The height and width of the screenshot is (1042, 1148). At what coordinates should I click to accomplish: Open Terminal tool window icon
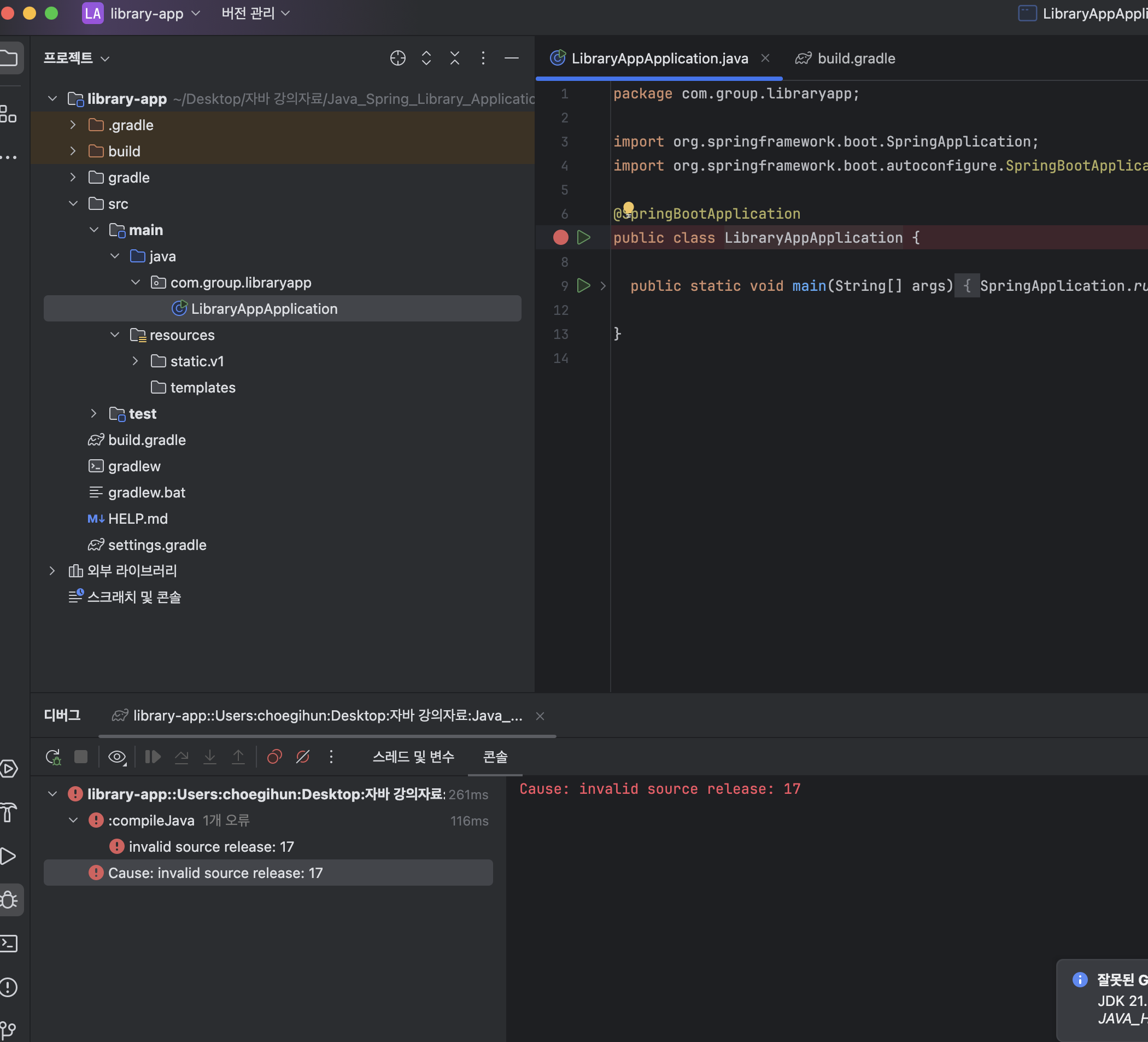tap(9, 944)
